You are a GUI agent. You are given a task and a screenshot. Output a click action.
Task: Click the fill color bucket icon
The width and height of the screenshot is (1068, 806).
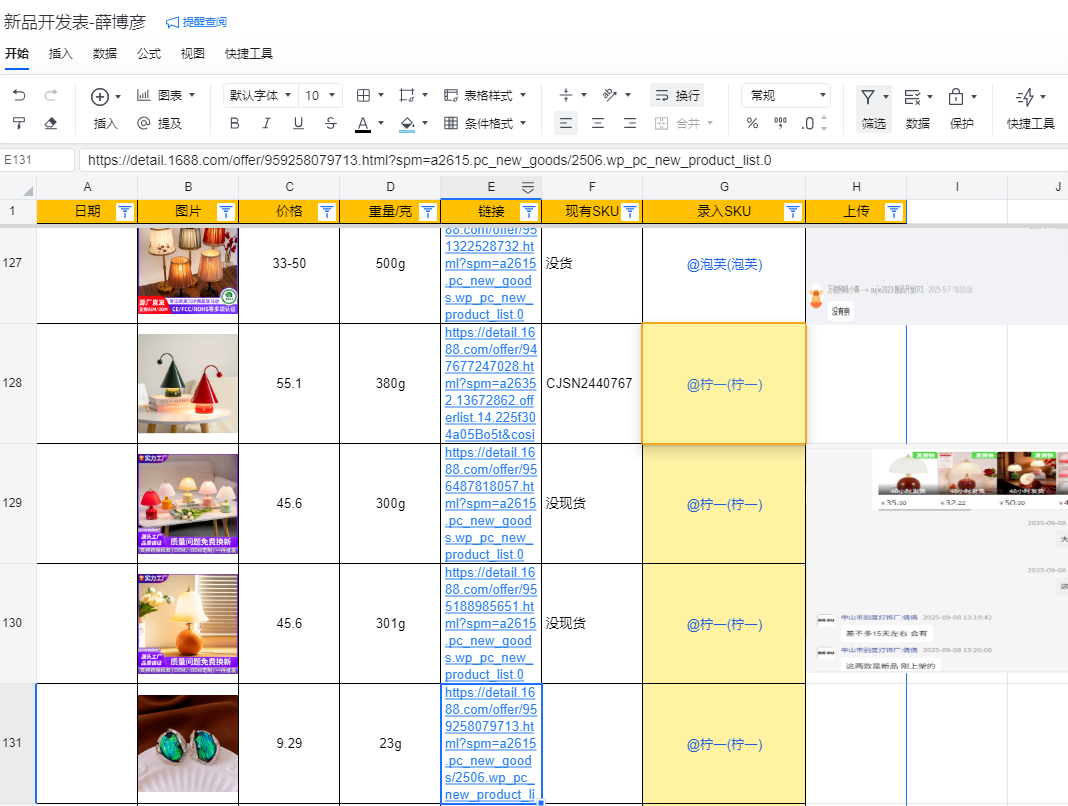point(407,123)
